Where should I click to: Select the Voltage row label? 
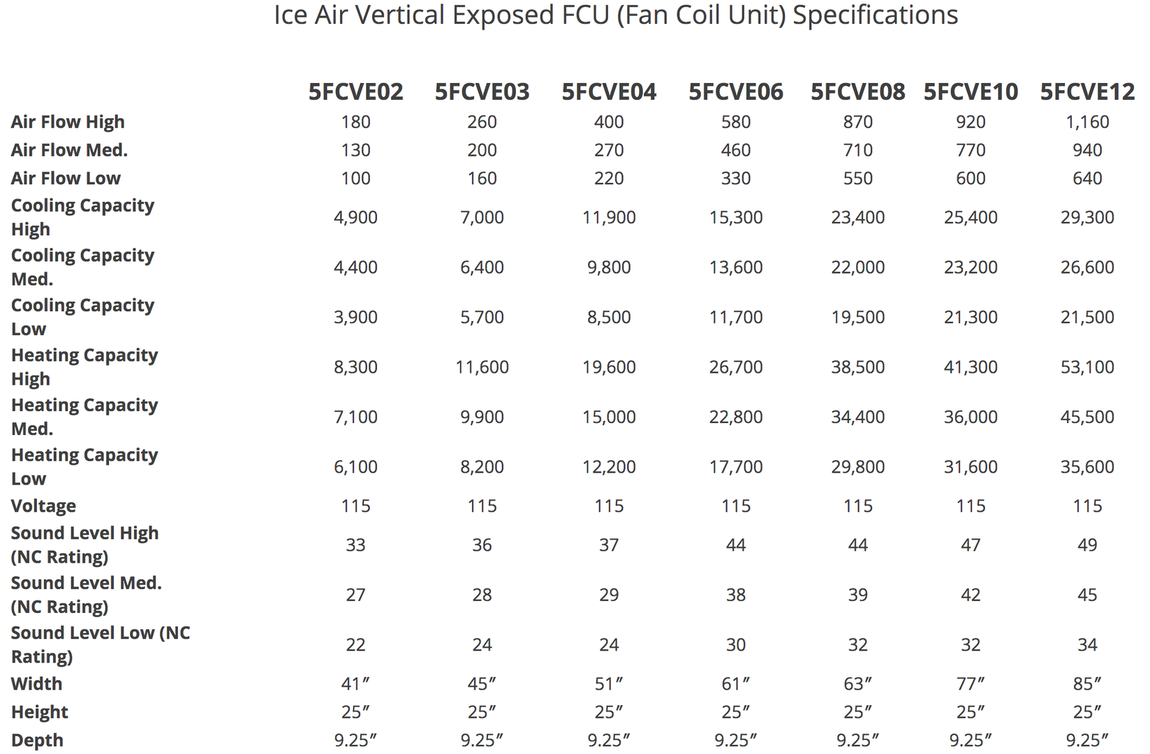pos(43,506)
